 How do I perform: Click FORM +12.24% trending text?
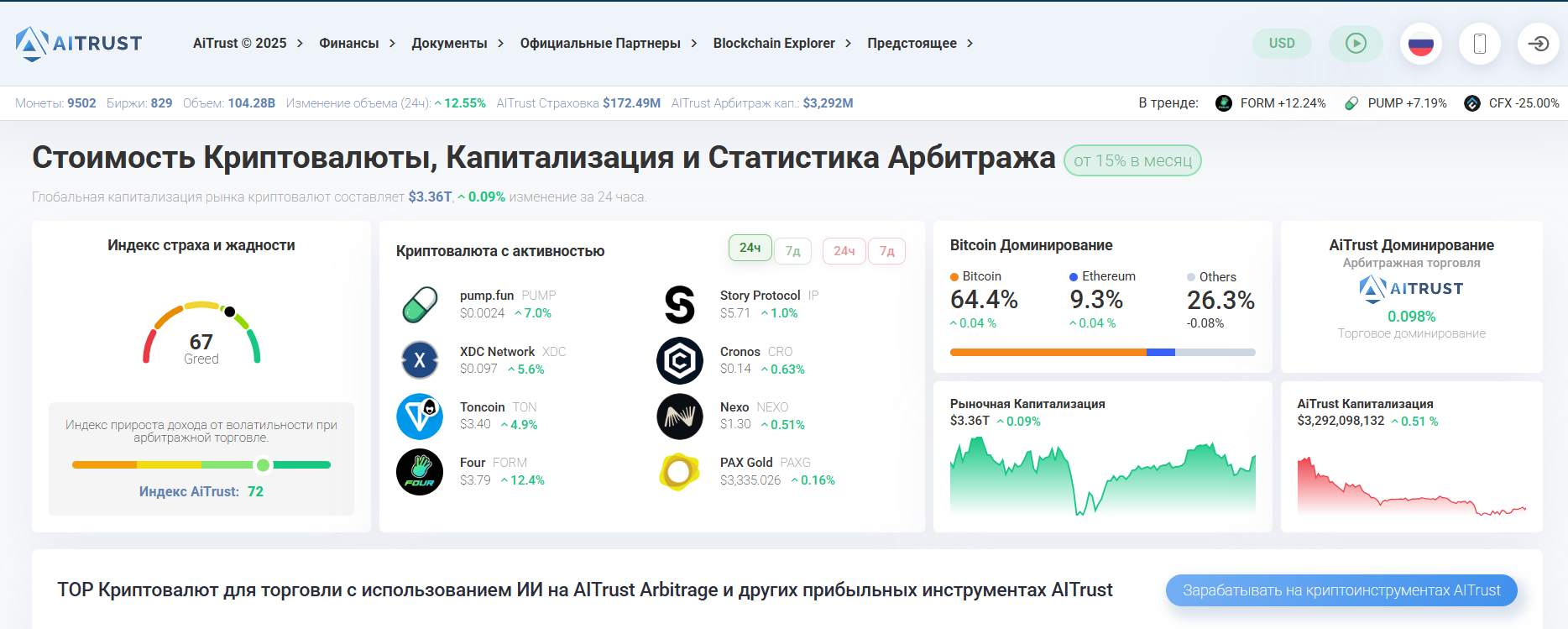click(x=1283, y=103)
